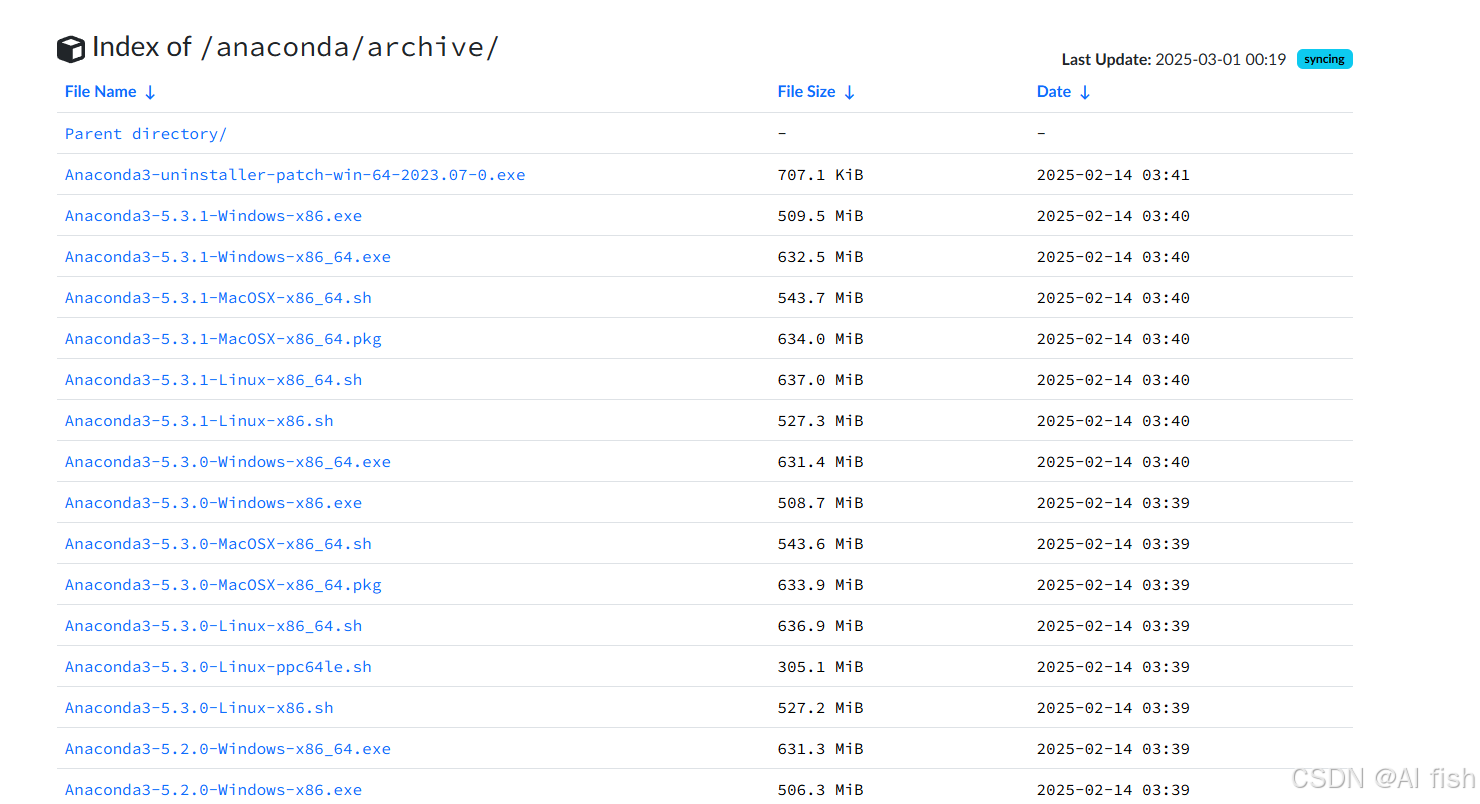This screenshot has height=804, width=1480.
Task: Download Anaconda3-5.3.1-Linux-x86_64.sh
Action: 214,380
